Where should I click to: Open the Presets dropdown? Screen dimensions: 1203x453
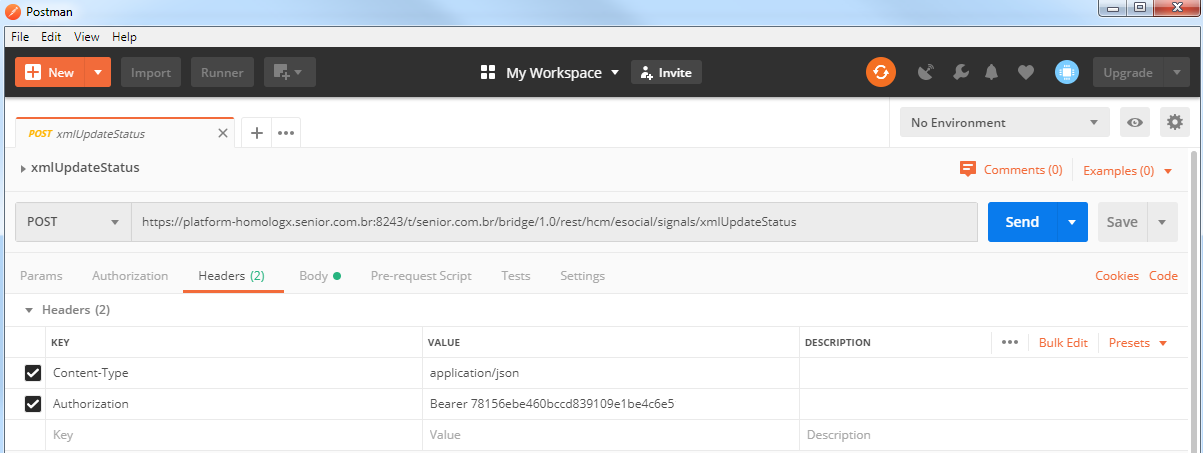(x=1138, y=343)
